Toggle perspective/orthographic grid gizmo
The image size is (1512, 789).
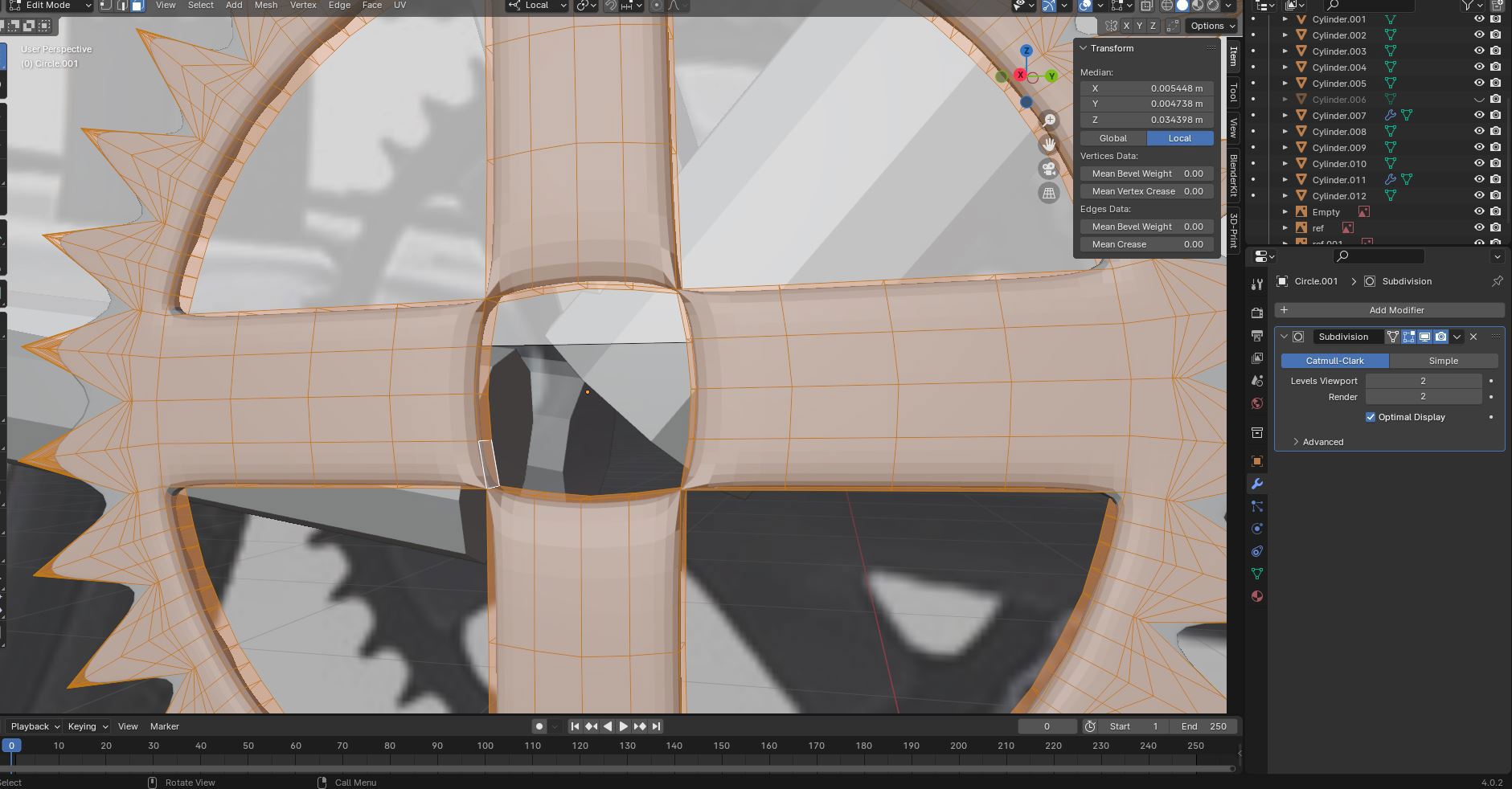[x=1049, y=193]
